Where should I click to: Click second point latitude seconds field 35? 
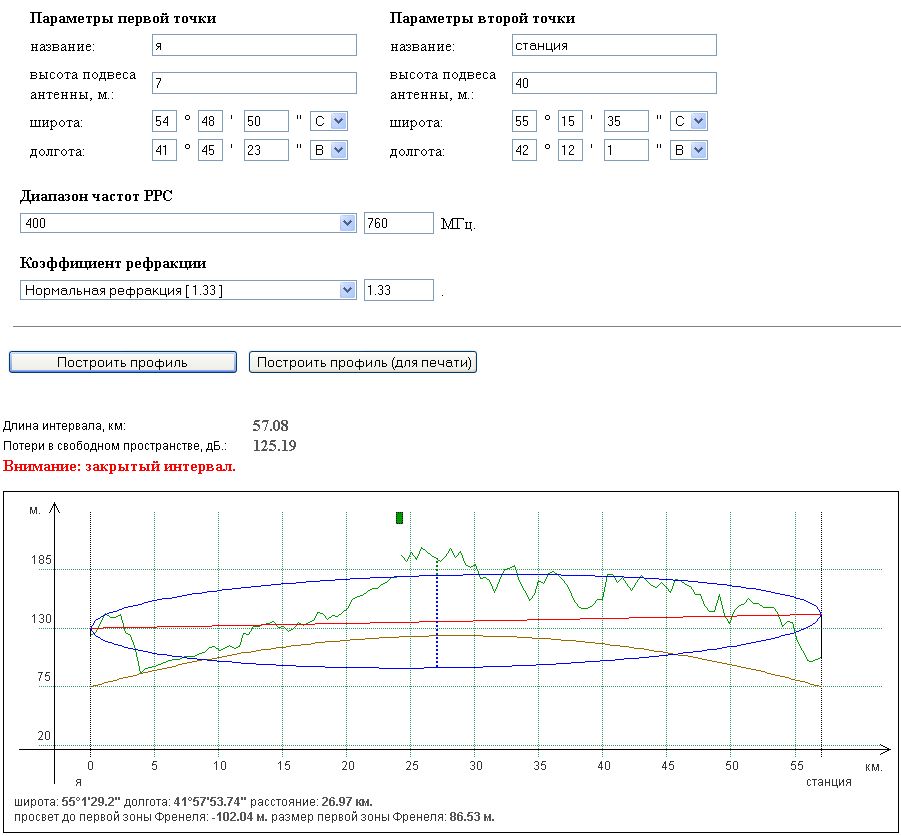pos(626,121)
